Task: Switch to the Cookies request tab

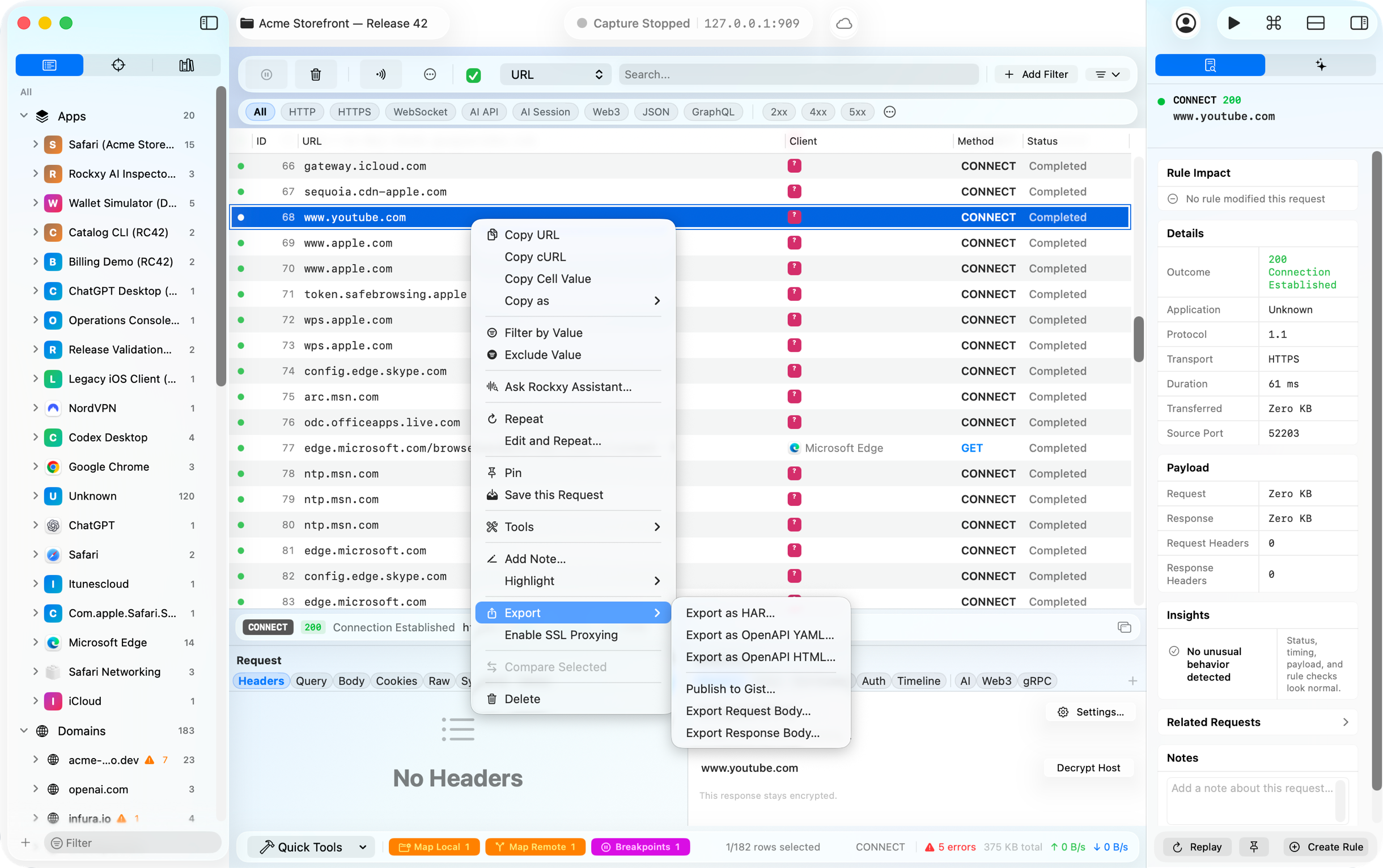Action: click(x=396, y=680)
